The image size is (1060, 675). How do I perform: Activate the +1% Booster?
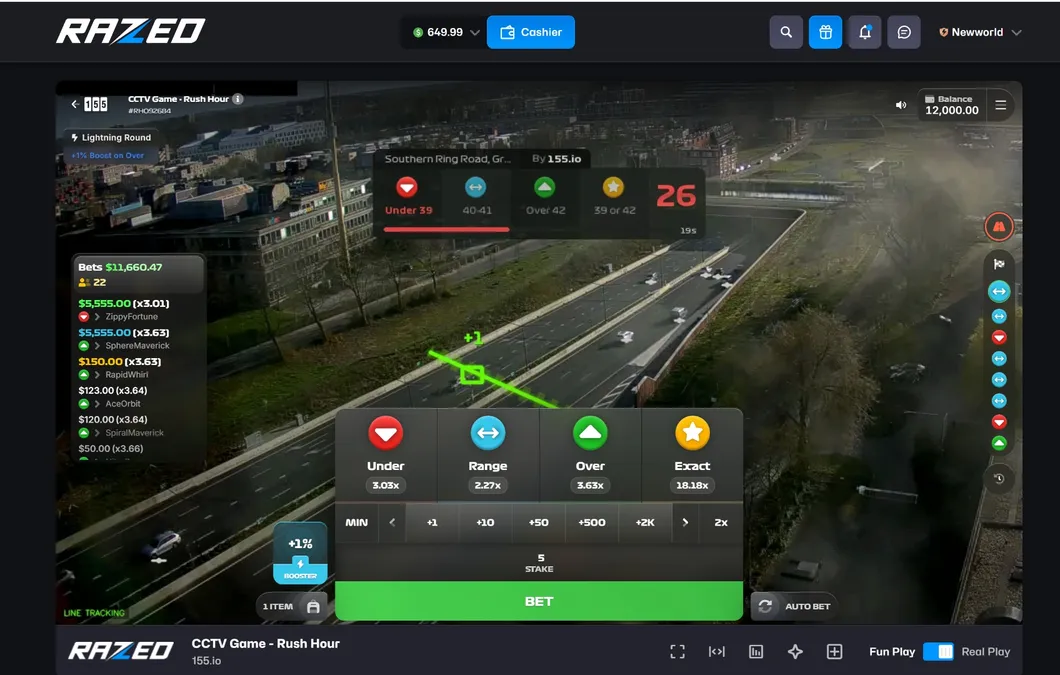(x=299, y=551)
